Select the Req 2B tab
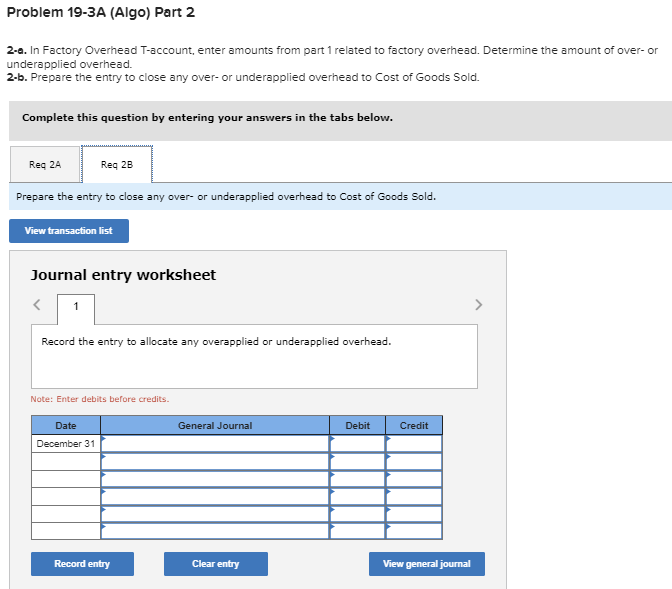 [x=117, y=165]
